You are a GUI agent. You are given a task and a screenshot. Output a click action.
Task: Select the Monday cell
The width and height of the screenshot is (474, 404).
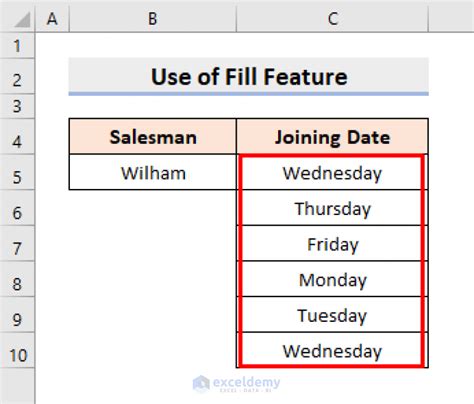[x=332, y=279]
